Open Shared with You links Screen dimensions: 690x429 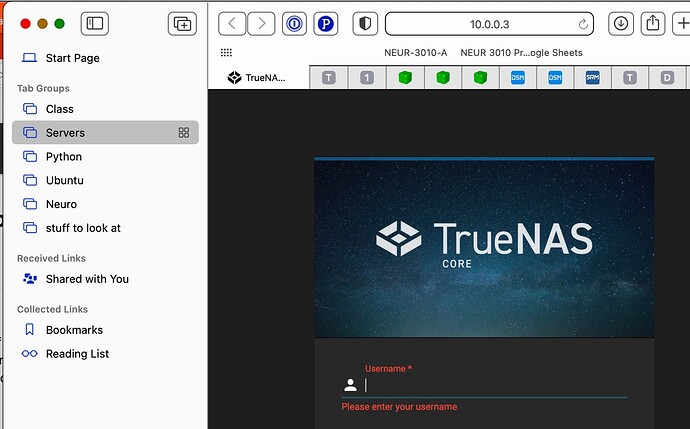coord(105,279)
